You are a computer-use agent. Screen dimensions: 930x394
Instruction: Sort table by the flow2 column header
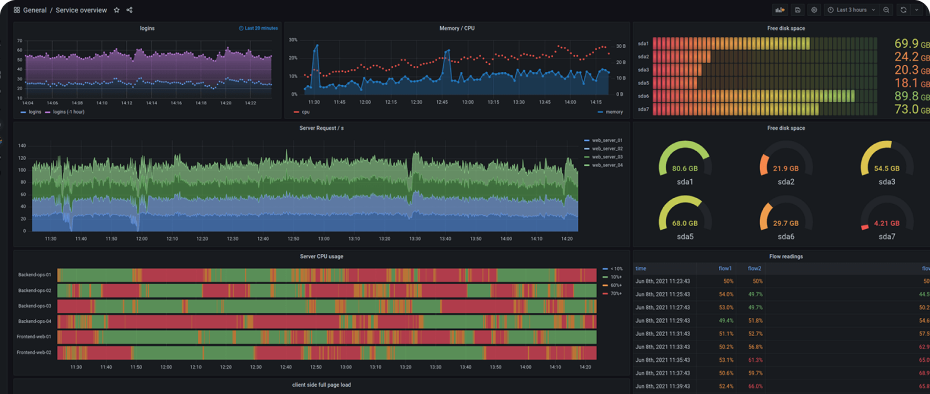click(x=754, y=268)
